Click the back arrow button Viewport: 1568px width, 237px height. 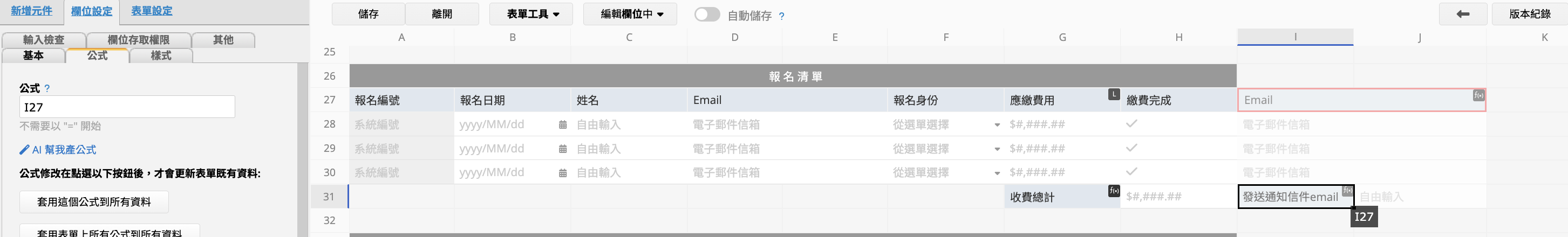coord(1463,14)
